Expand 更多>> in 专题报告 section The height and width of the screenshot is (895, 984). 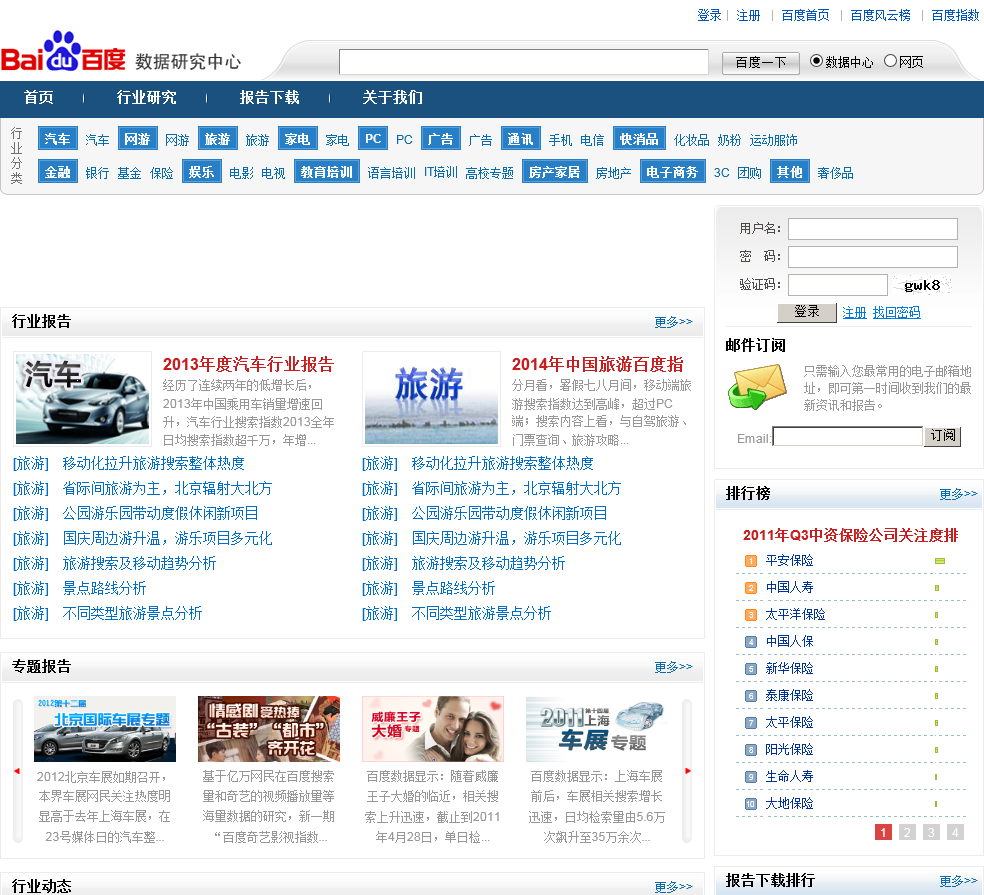point(673,667)
